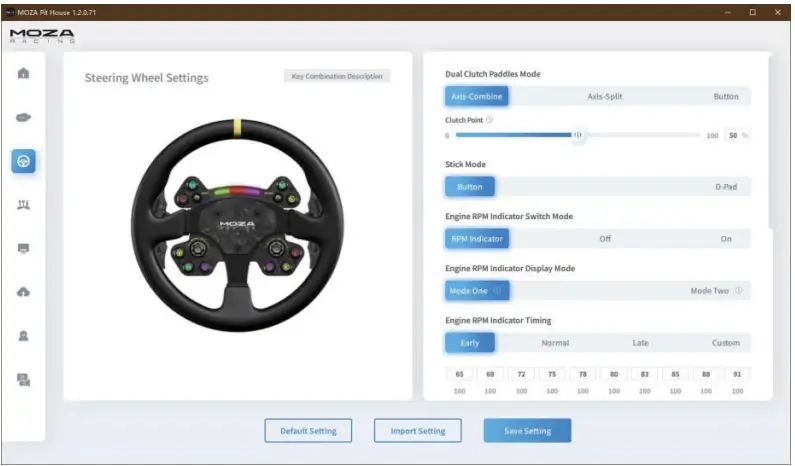Click the steering wheel preview image

(x=237, y=225)
